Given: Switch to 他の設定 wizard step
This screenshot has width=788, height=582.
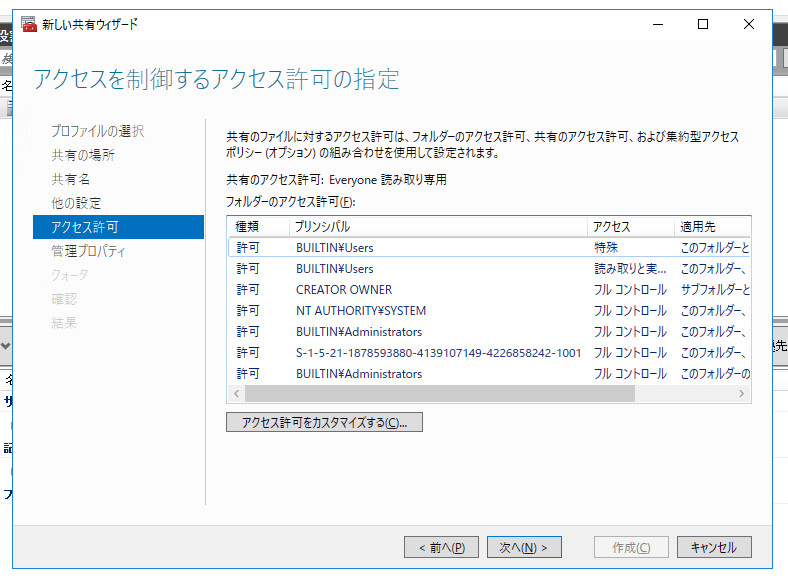Looking at the screenshot, I should point(76,203).
